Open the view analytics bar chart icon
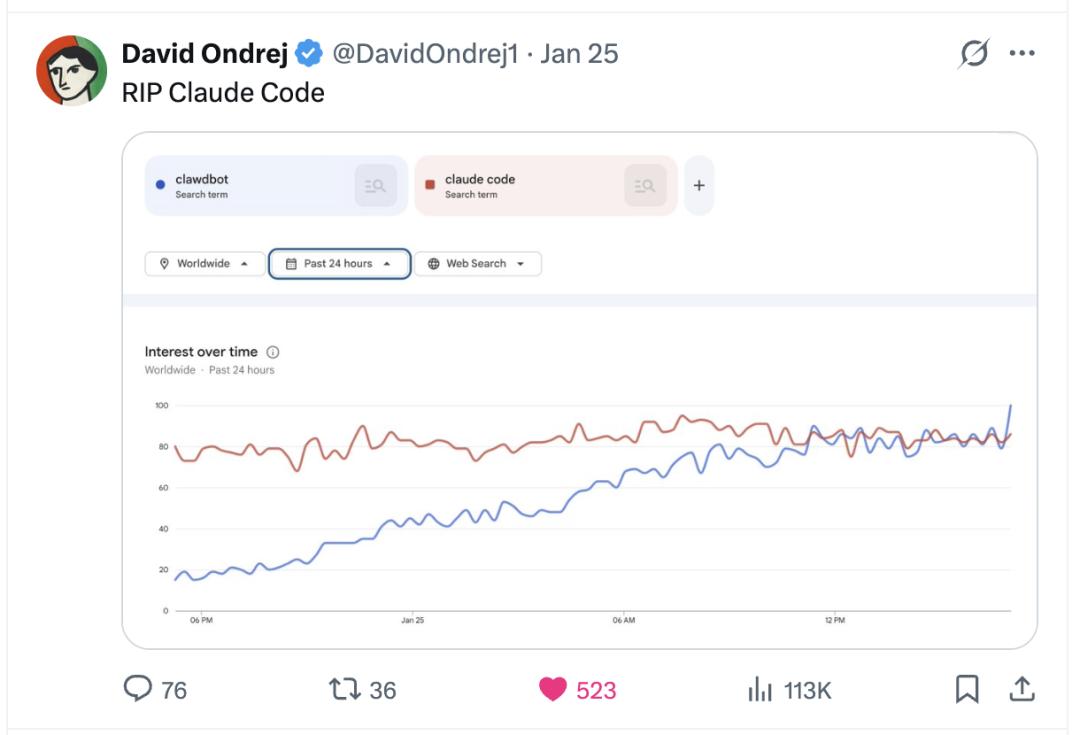Viewport: 1080px width, 735px height. [761, 689]
